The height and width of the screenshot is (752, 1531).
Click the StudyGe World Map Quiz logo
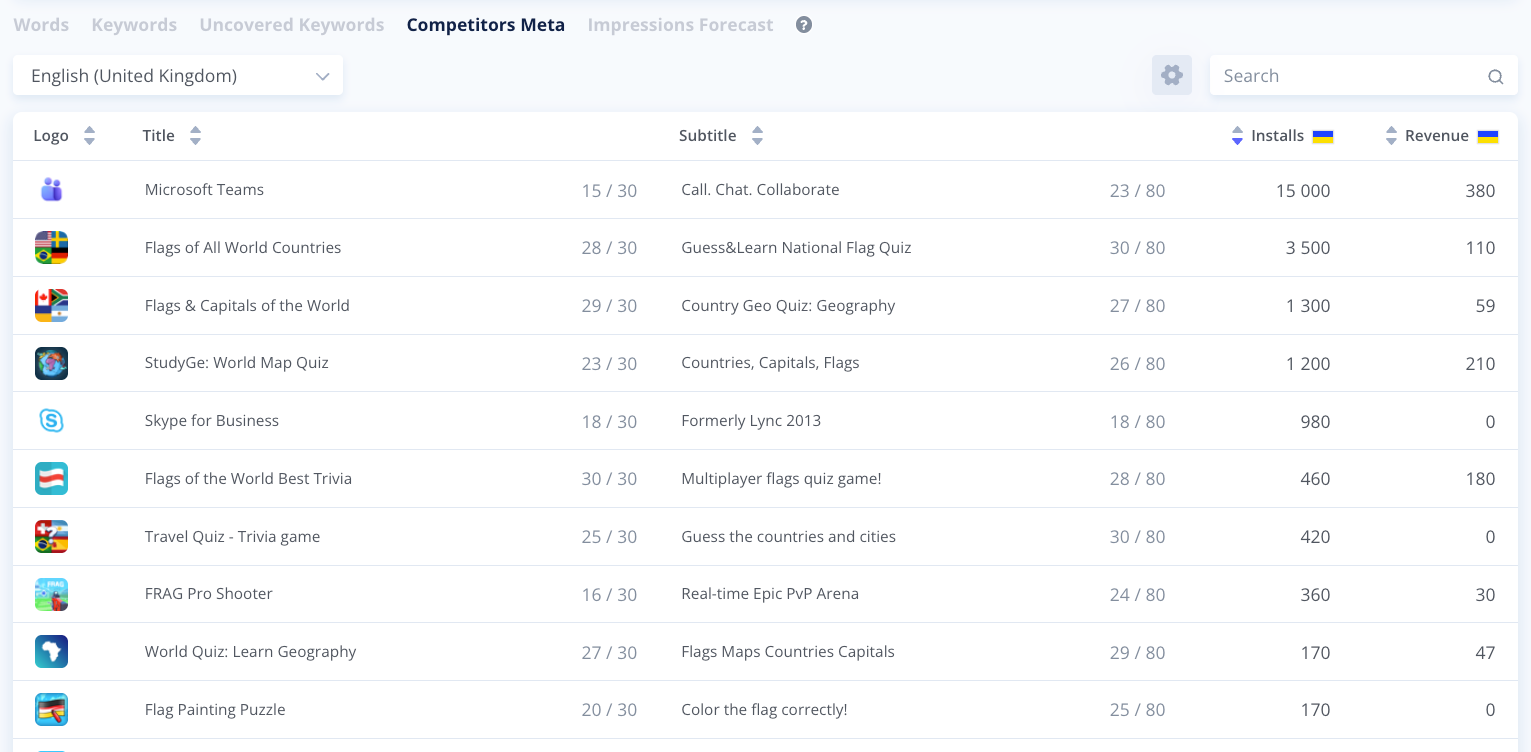tap(52, 363)
